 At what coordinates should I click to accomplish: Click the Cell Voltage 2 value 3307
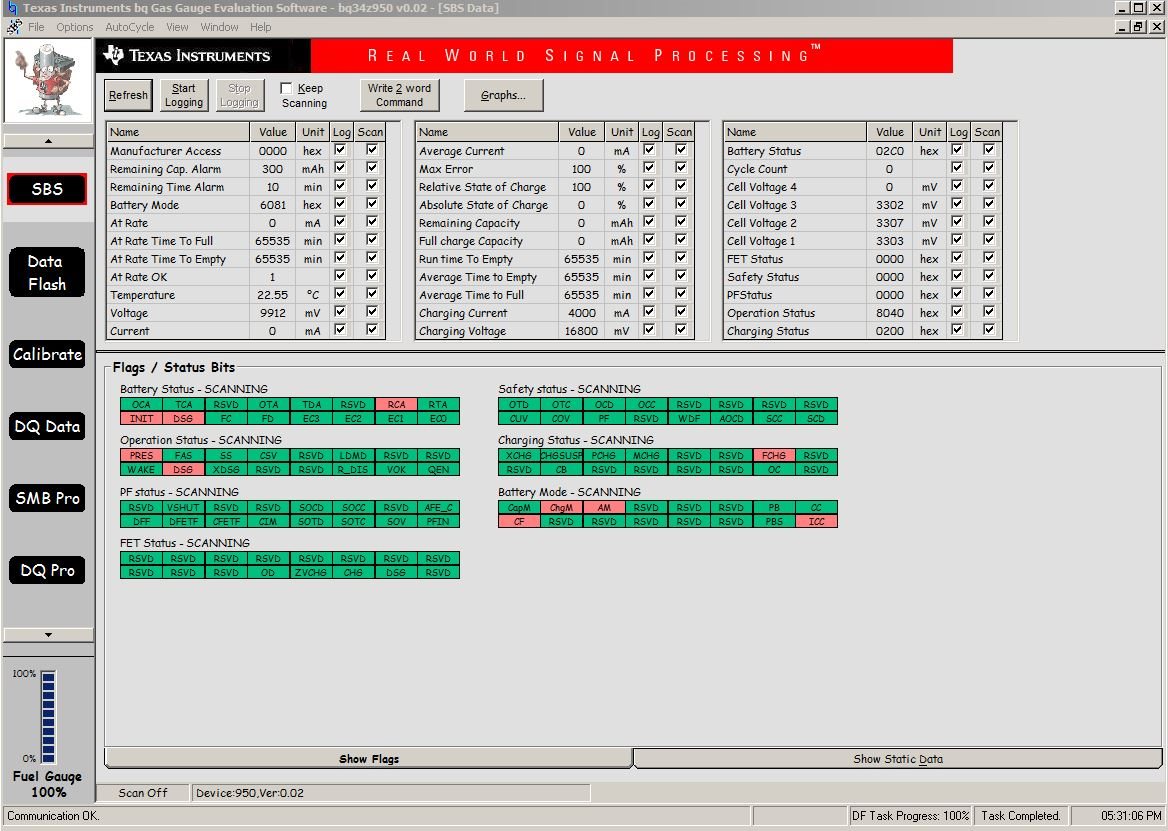[x=889, y=223]
